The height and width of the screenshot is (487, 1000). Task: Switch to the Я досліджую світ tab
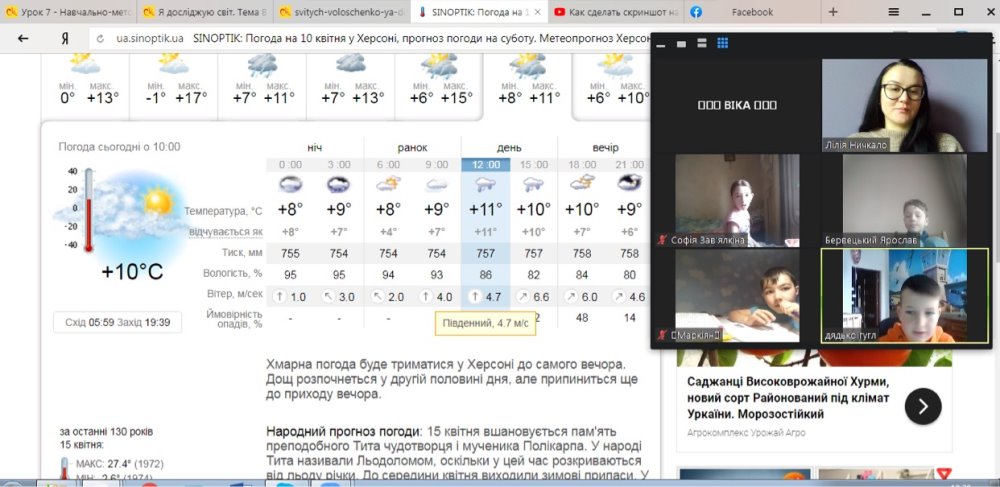pos(204,11)
